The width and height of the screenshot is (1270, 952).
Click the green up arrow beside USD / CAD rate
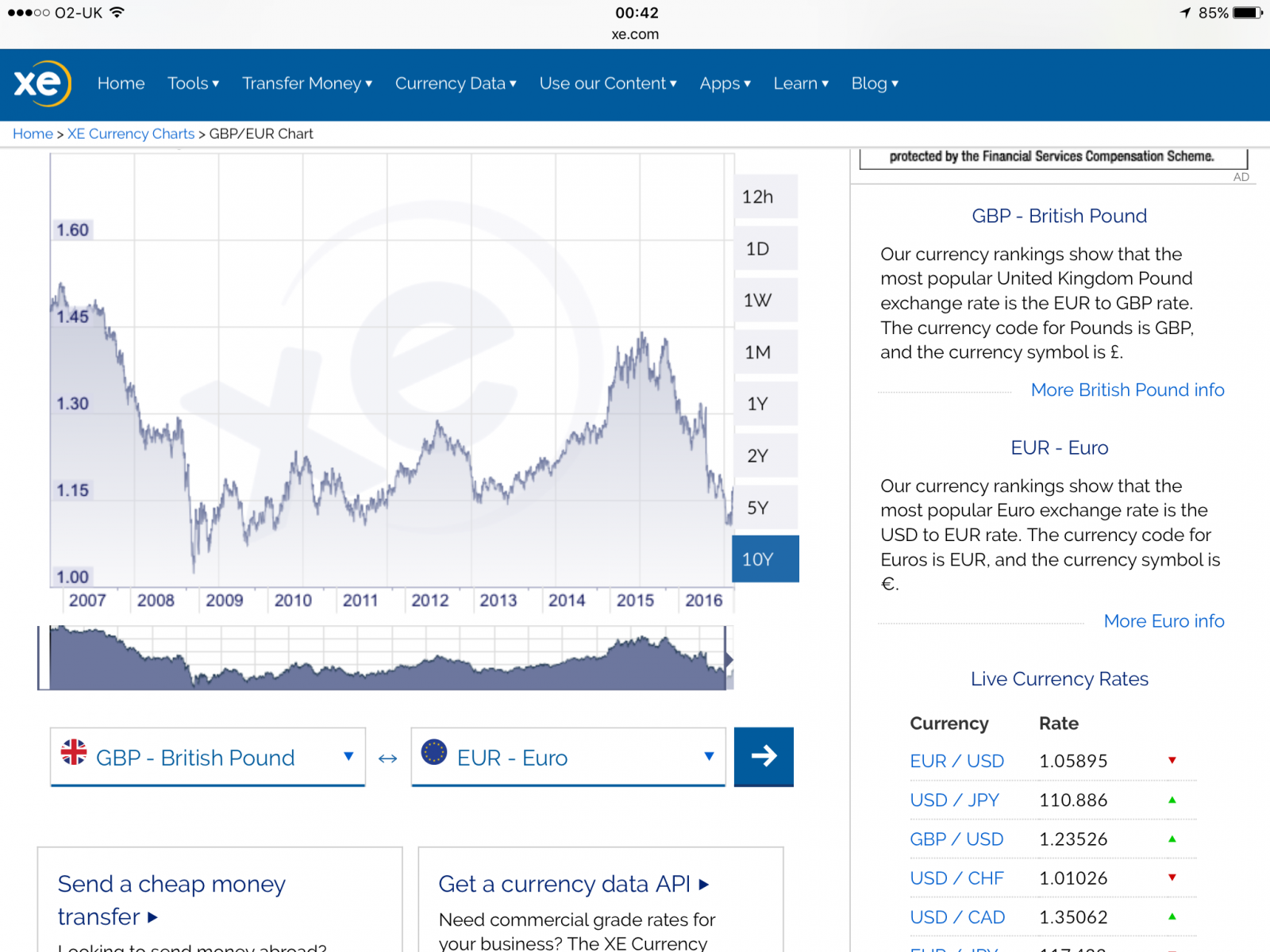tap(1172, 916)
